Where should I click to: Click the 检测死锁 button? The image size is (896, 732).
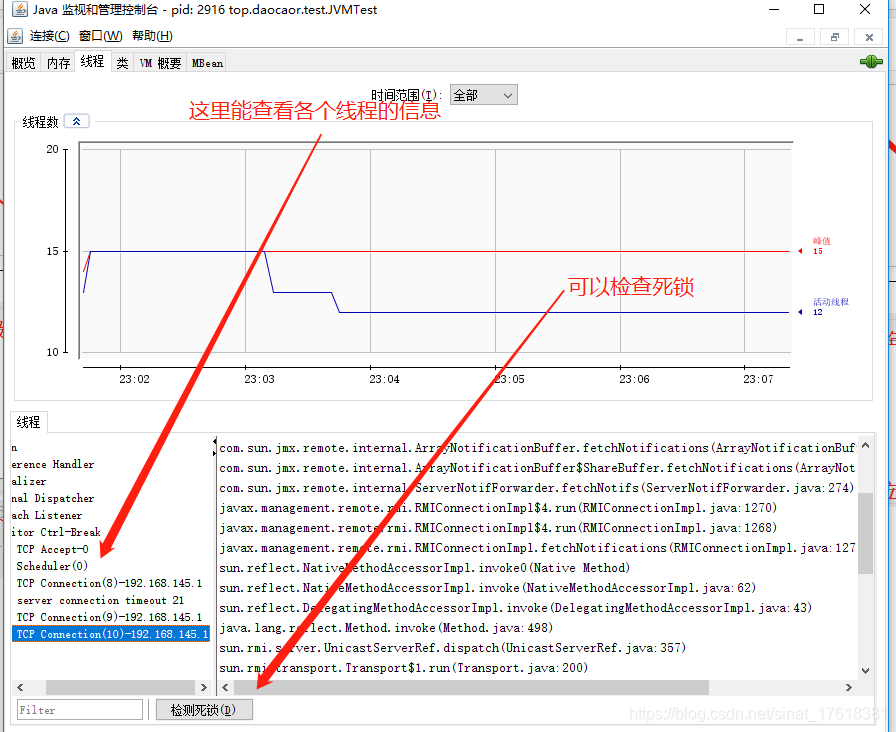pos(203,710)
